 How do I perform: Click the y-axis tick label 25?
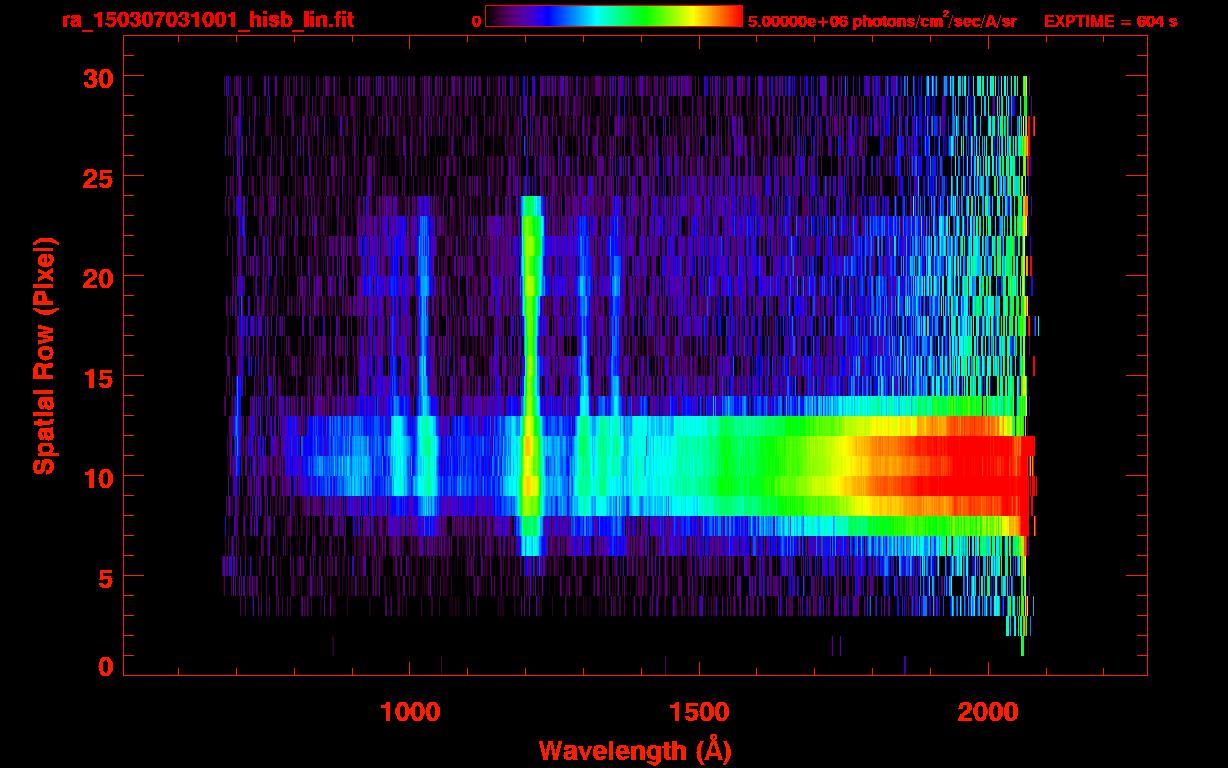[x=96, y=177]
